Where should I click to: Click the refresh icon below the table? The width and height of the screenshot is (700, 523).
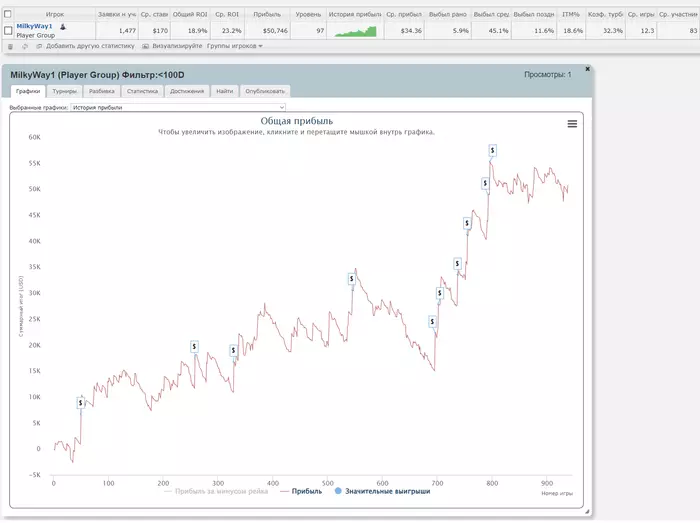point(25,46)
